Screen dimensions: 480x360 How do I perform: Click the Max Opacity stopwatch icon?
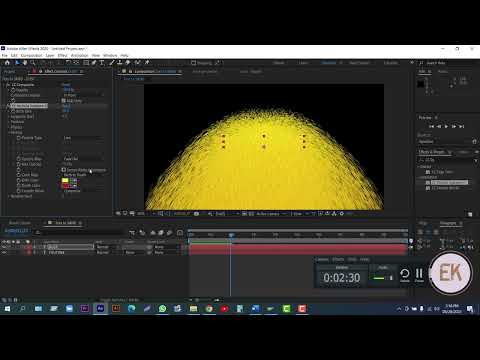(19, 164)
